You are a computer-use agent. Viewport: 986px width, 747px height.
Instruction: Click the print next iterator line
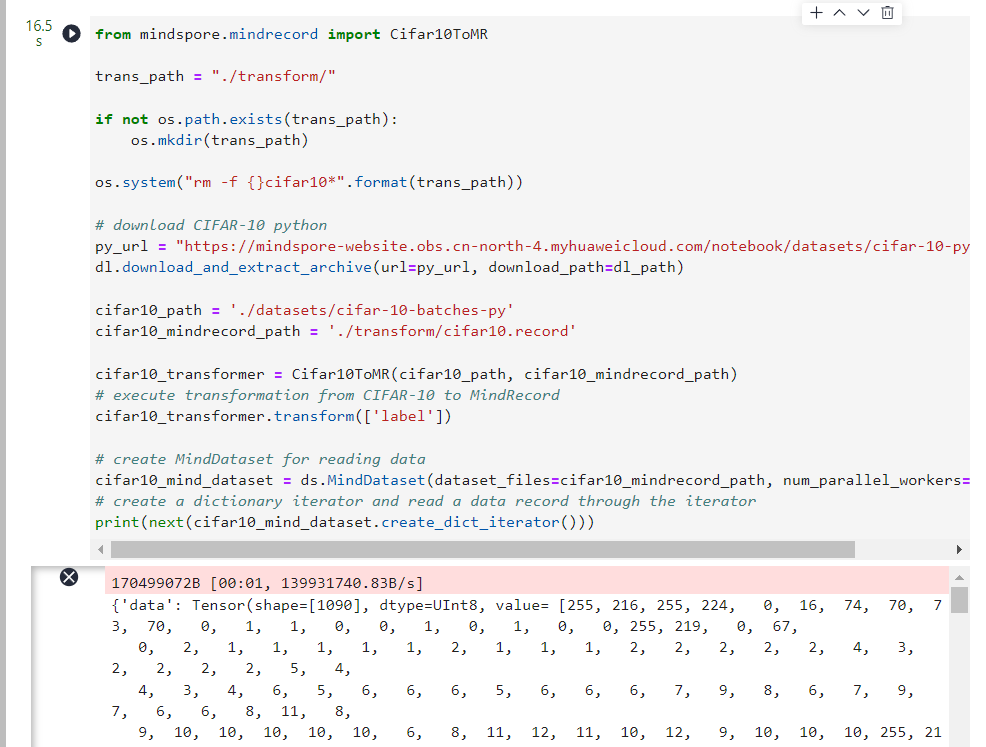344,522
